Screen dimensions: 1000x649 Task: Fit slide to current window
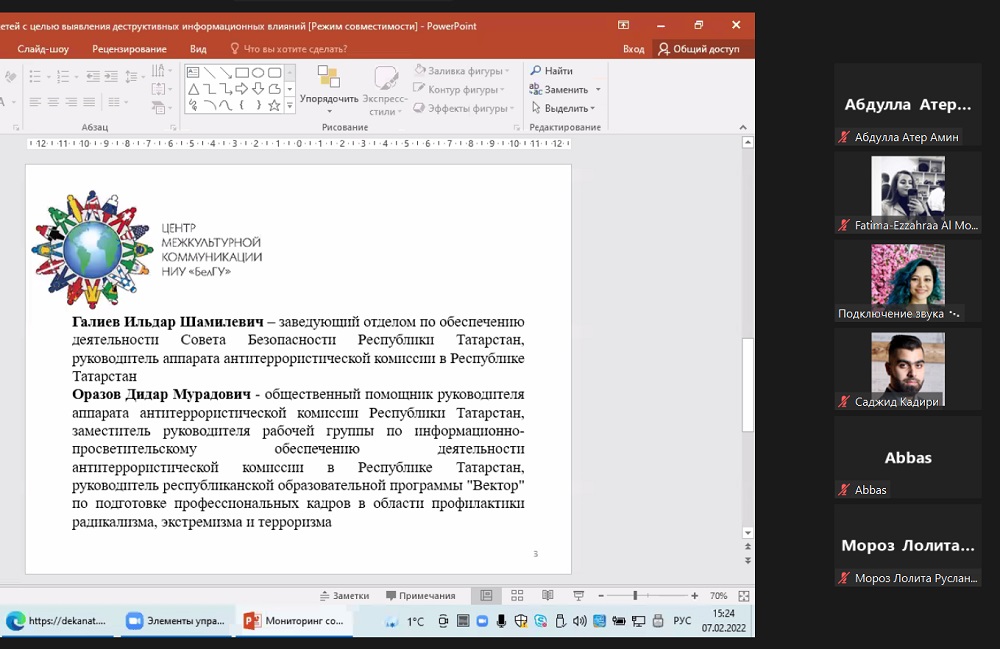tap(743, 596)
